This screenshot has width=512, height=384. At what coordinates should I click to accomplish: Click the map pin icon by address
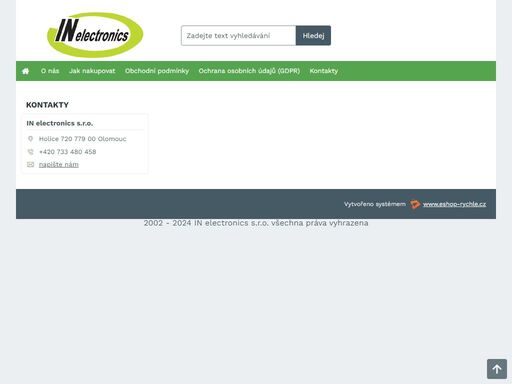click(x=30, y=139)
